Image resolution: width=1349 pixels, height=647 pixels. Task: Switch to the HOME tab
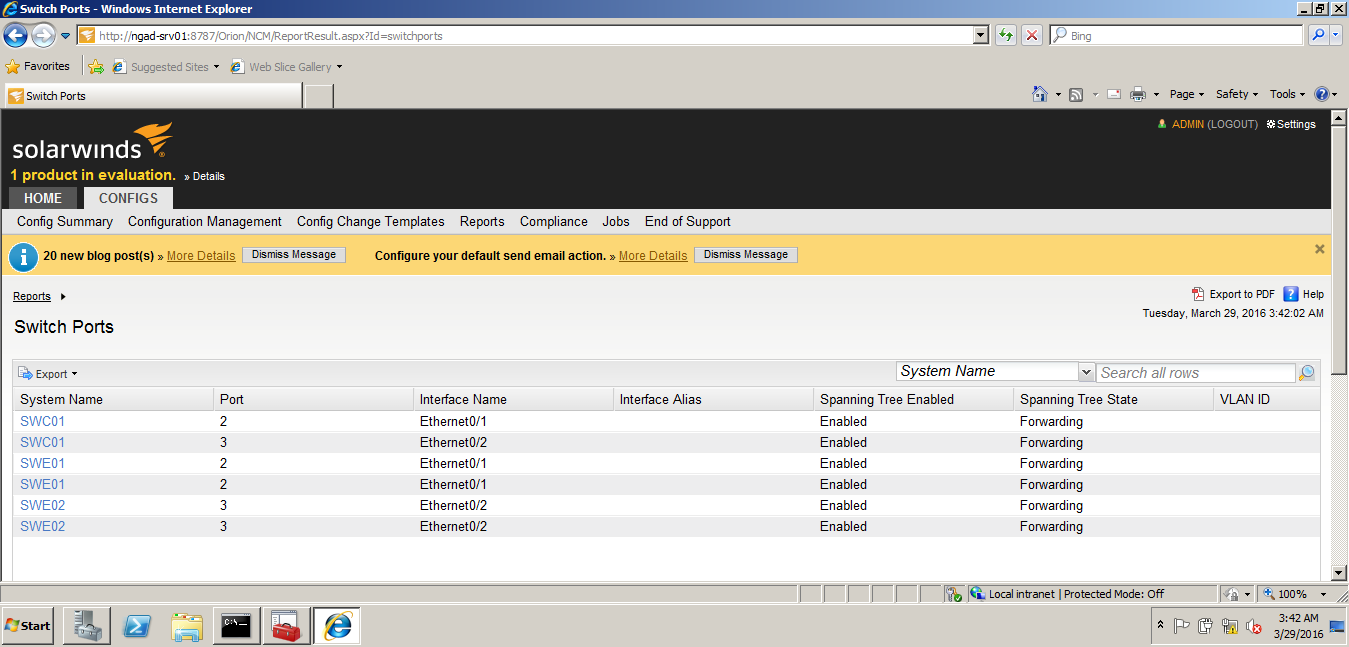(43, 198)
